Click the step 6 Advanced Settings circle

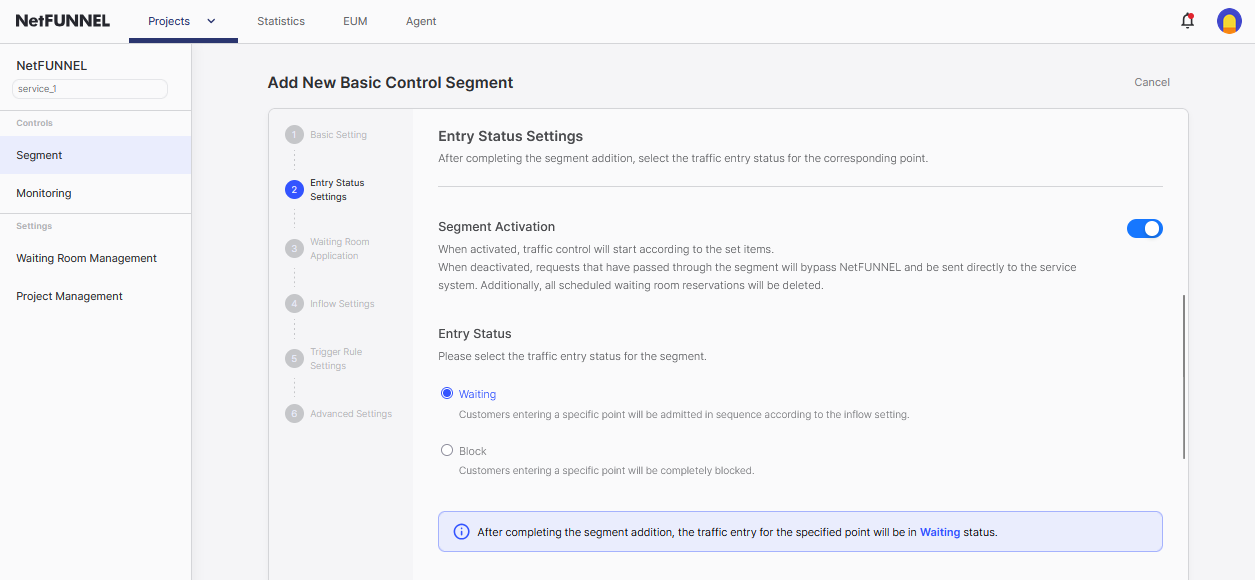294,413
